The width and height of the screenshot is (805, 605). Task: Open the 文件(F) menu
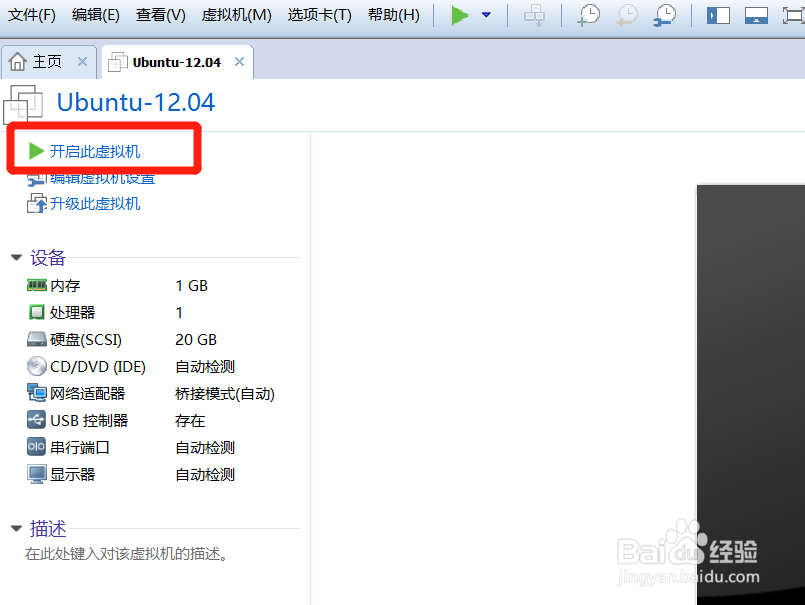point(32,15)
